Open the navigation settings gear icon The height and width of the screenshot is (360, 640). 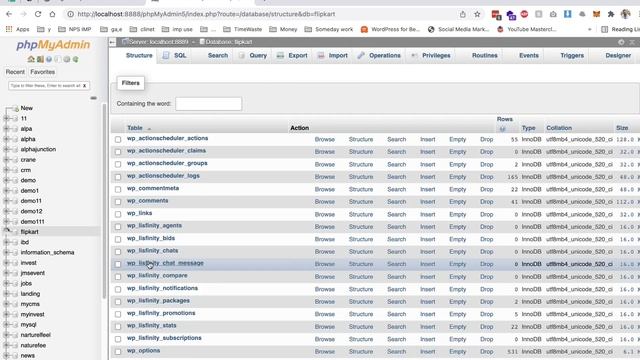tap(67, 59)
